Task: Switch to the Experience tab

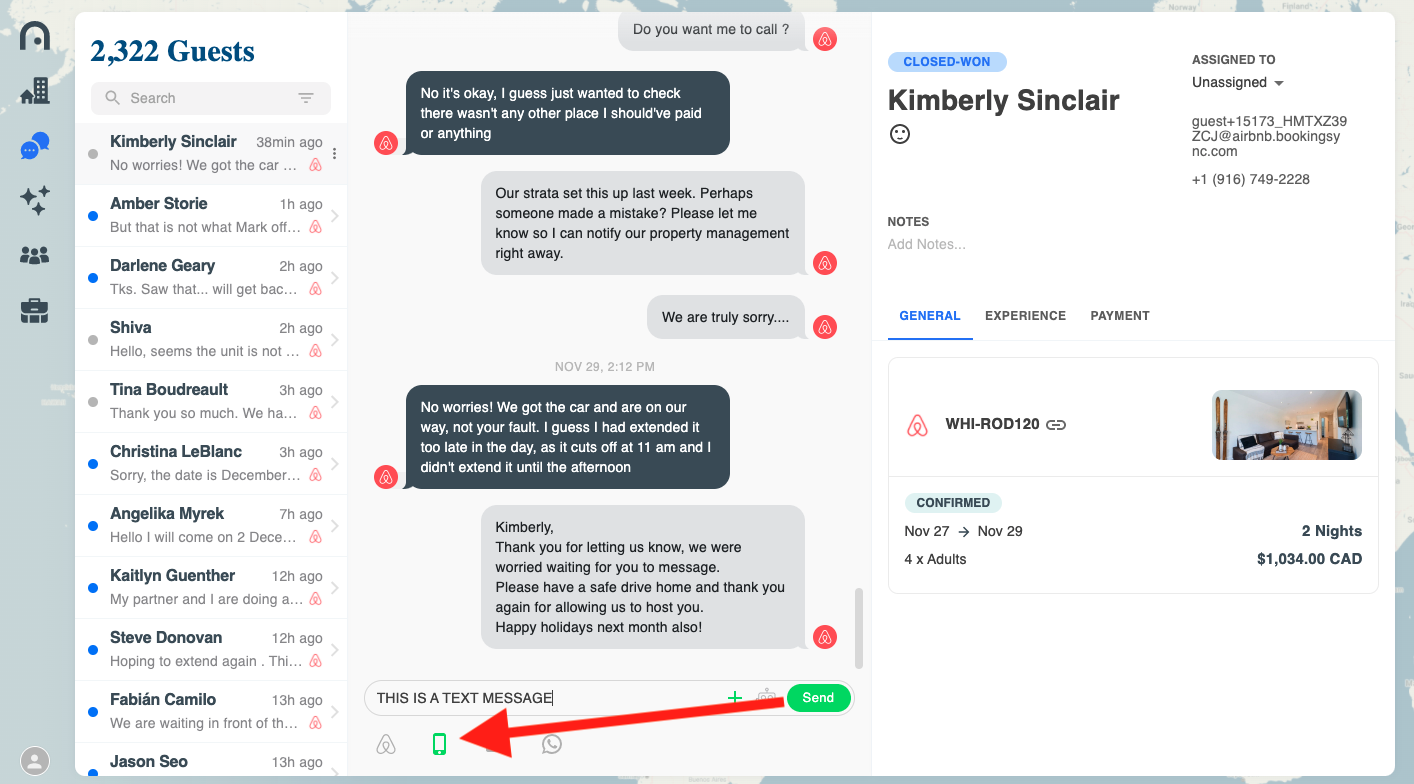Action: (x=1025, y=316)
